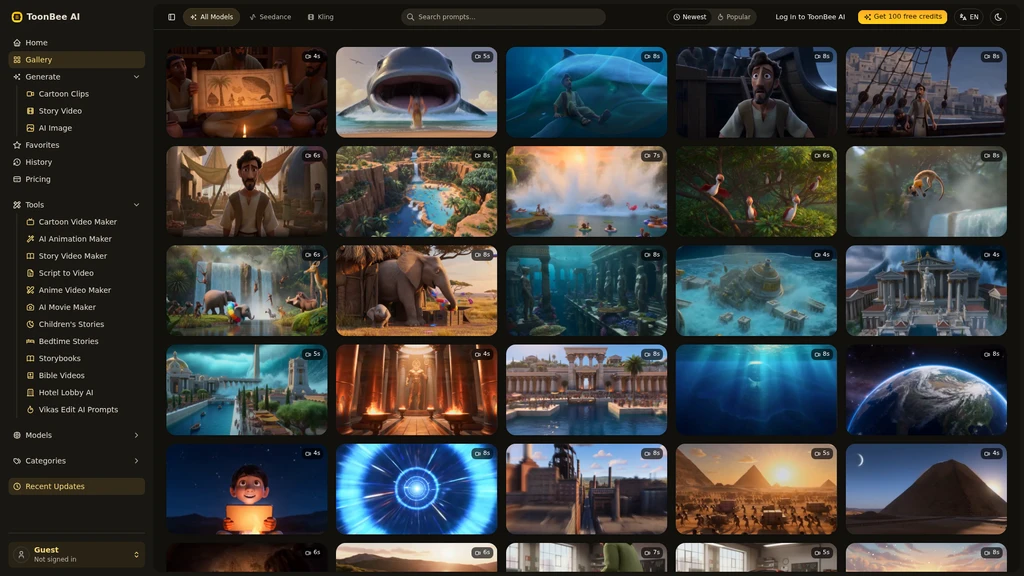Click Get 100 free credits button
The height and width of the screenshot is (576, 1024).
pyautogui.click(x=903, y=17)
